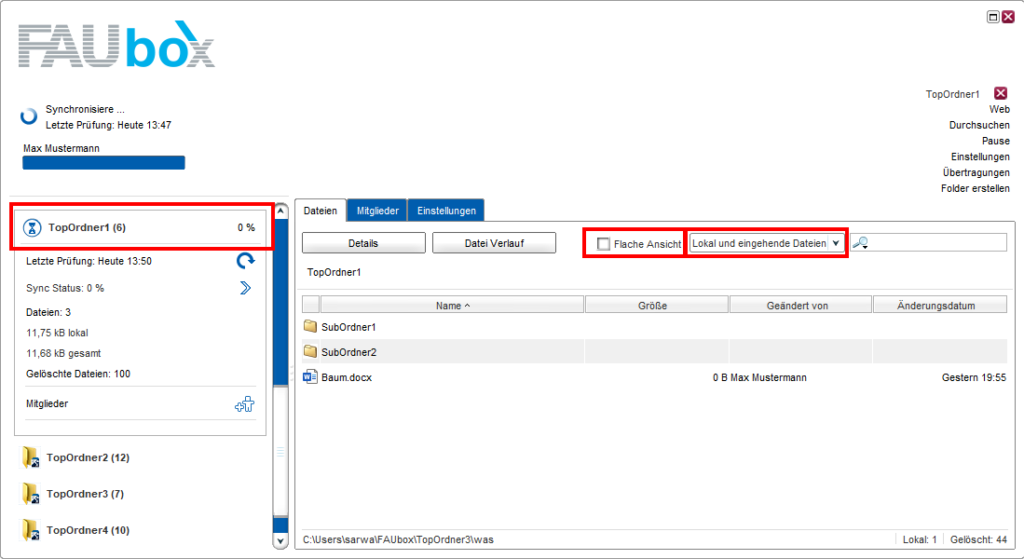Click the refresh icon beside Letzte Prüfung
Viewport: 1024px width, 559px height.
pos(245,261)
